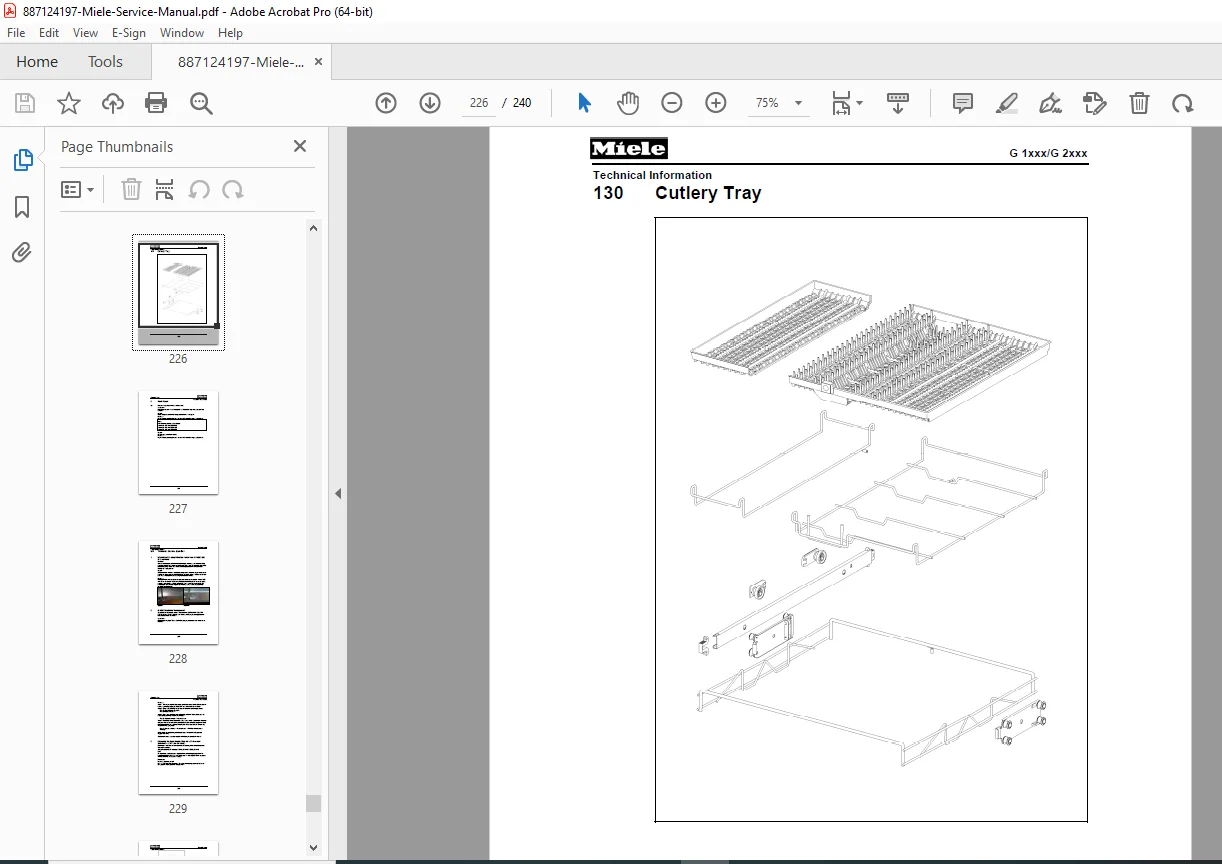Rotate thumbnail pages clockwise
Viewport: 1222px width, 864px height.
(233, 190)
